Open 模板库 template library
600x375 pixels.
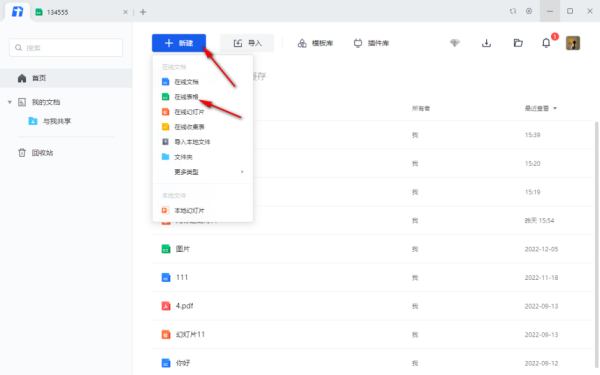tap(315, 43)
